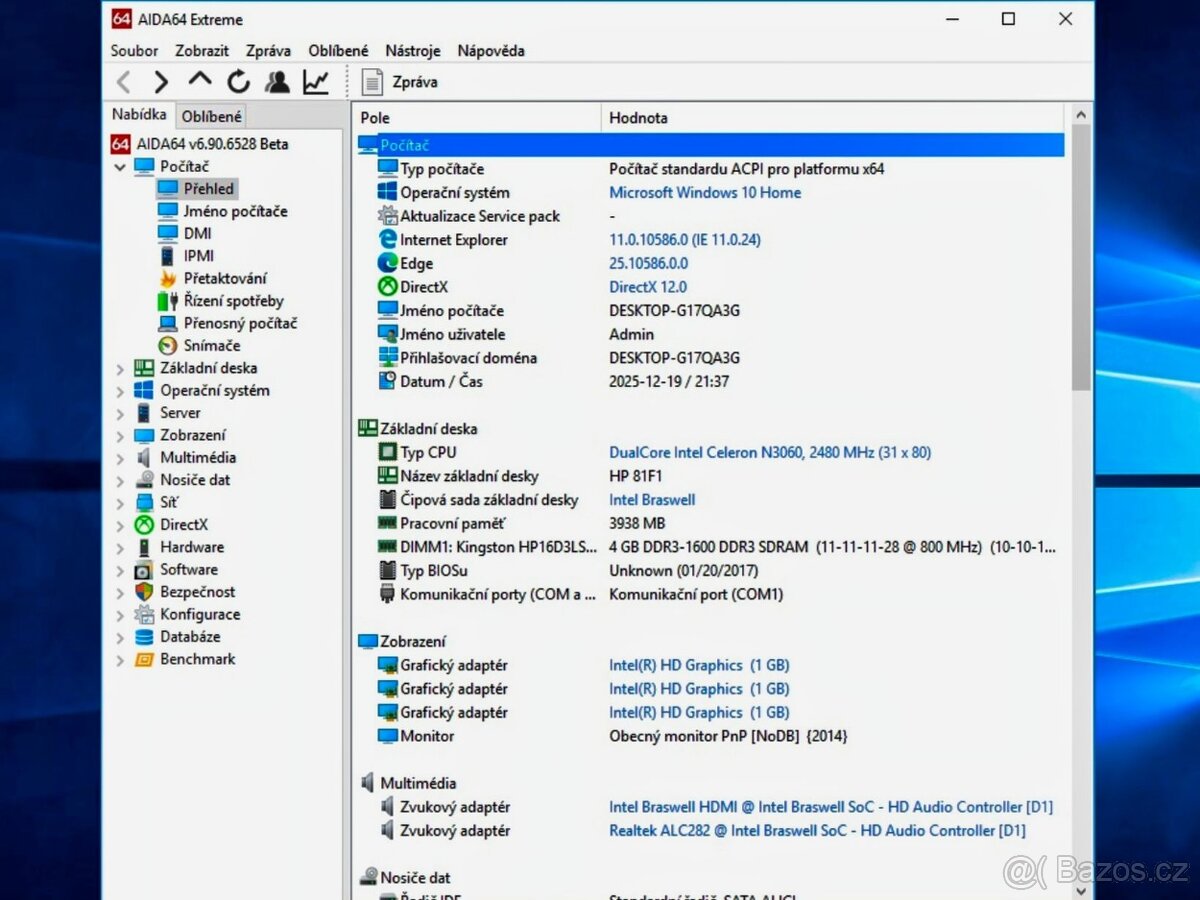Switch to the Oblíbené tab

pos(211,117)
